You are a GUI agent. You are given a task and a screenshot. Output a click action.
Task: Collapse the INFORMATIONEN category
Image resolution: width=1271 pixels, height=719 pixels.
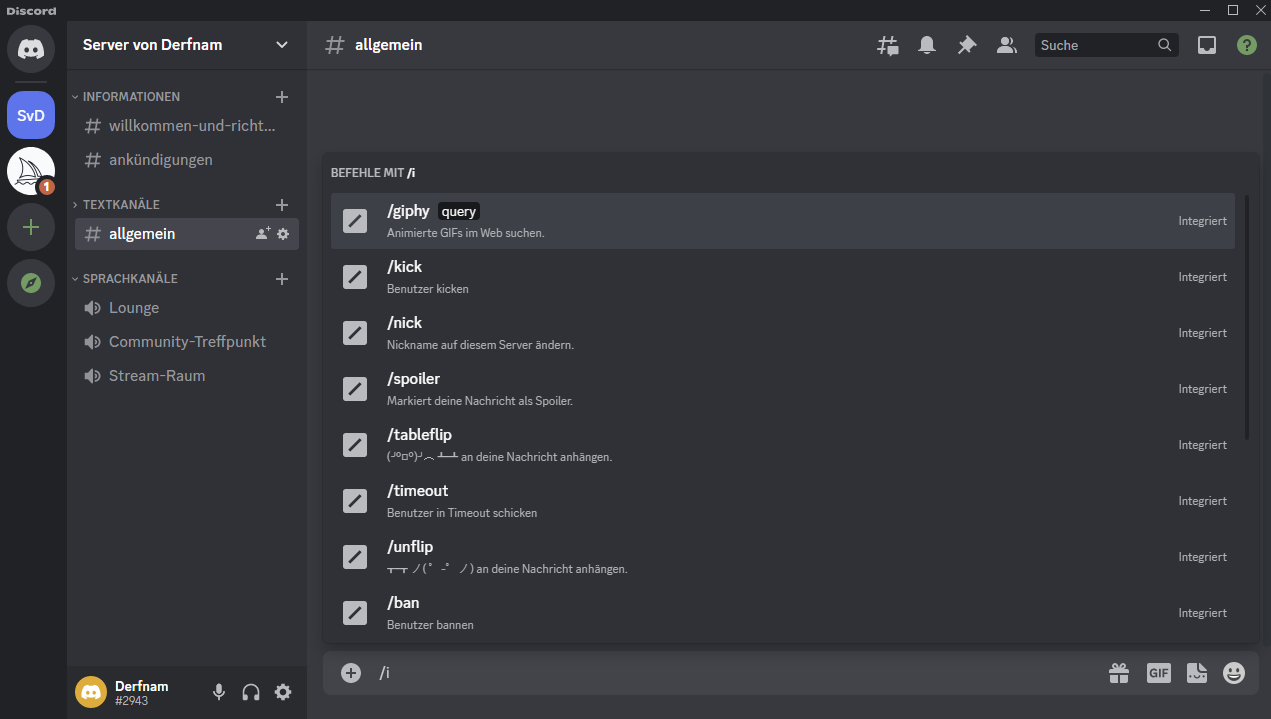tap(131, 97)
